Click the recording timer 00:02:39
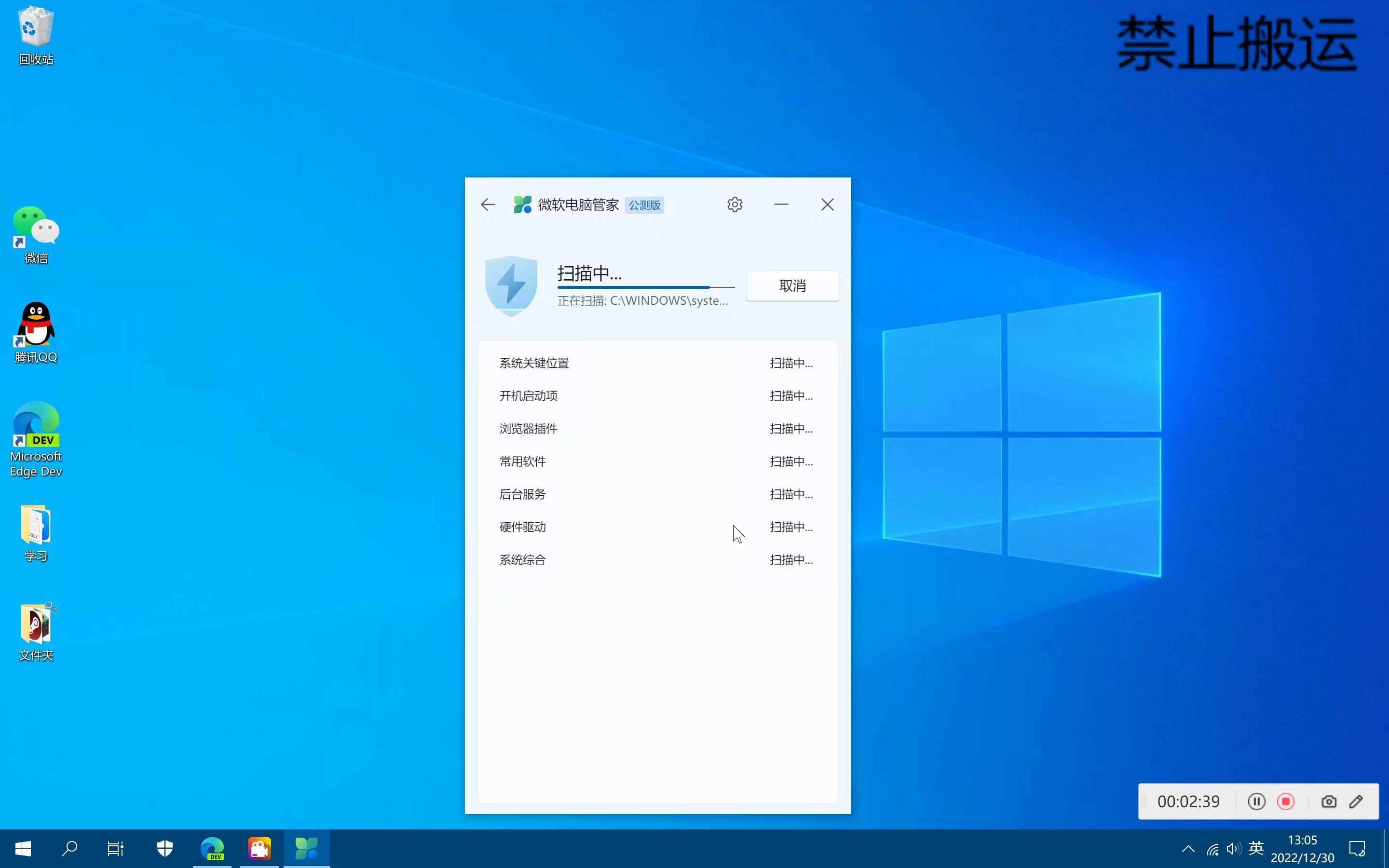Viewport: 1389px width, 868px height. 1188,801
